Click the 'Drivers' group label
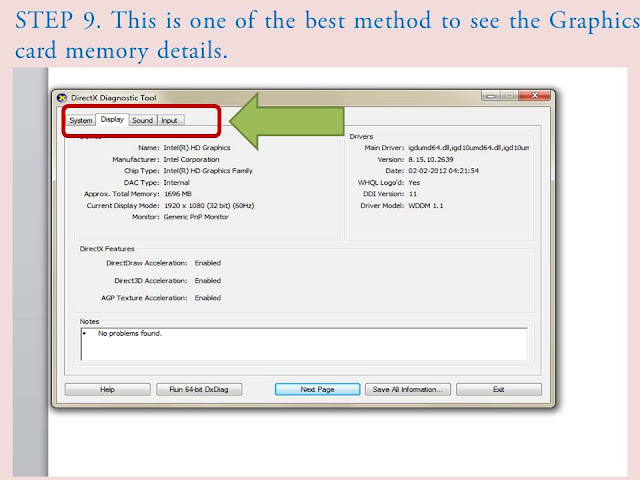This screenshot has height=480, width=640. [x=361, y=136]
